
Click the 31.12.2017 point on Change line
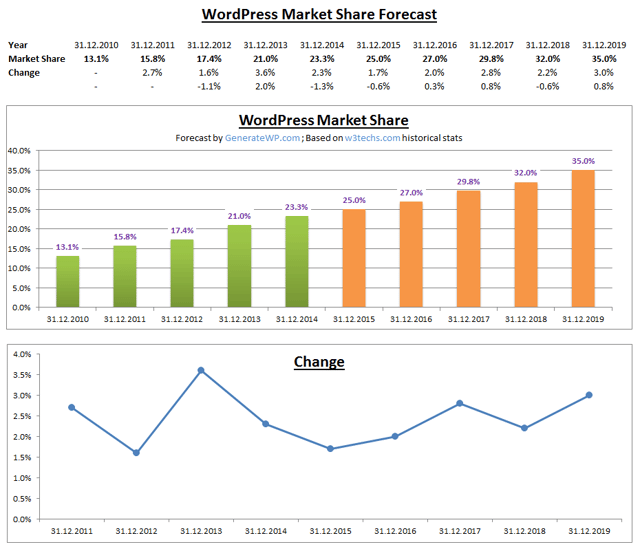[x=460, y=403]
